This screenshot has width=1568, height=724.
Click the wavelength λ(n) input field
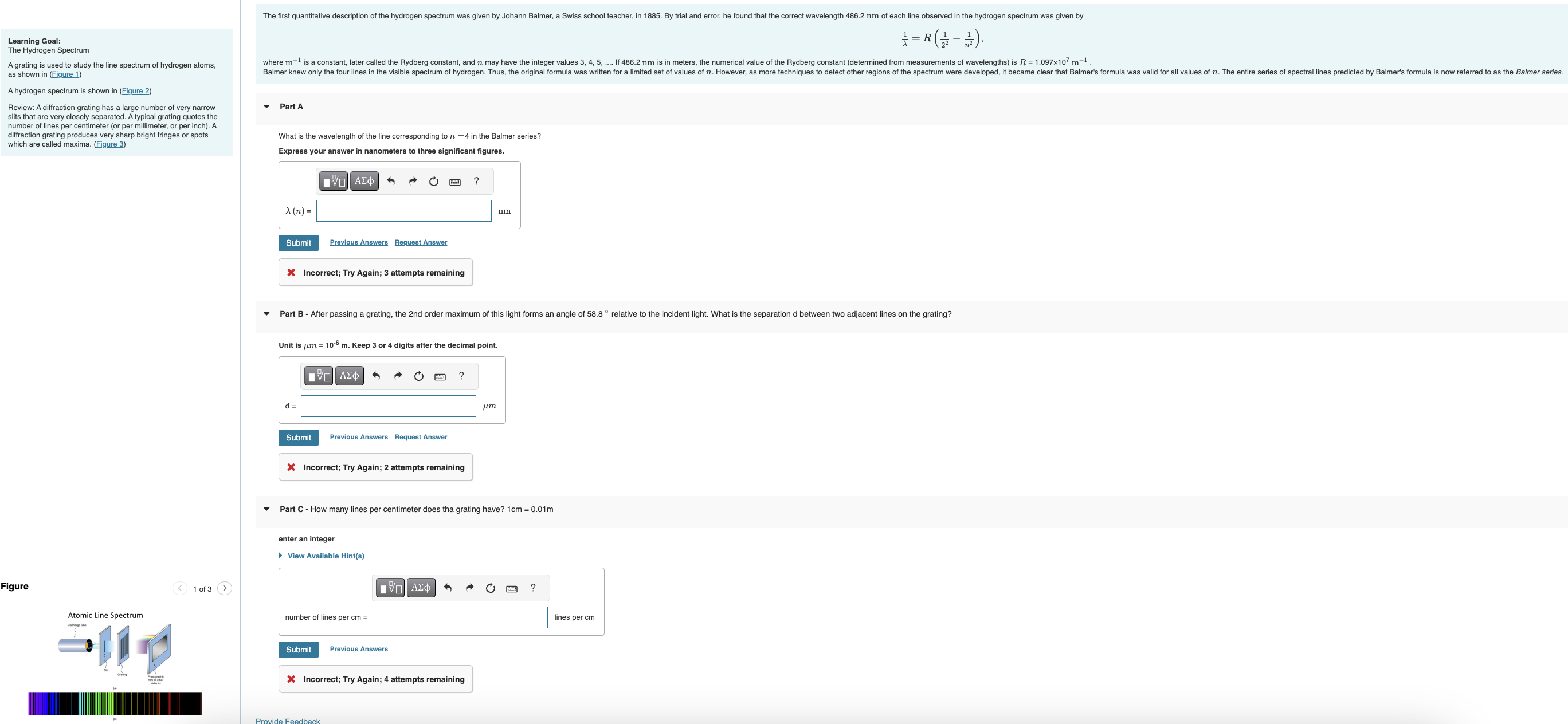point(403,211)
